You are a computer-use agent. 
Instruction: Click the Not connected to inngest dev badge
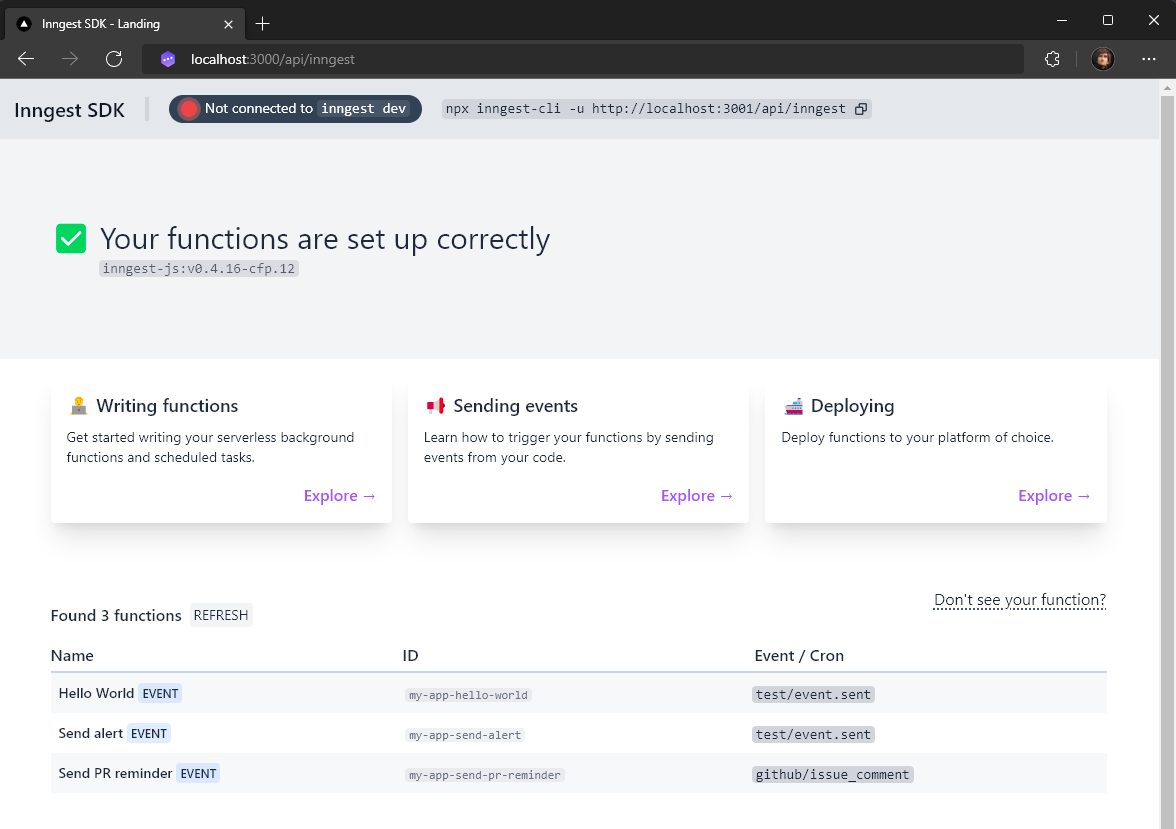295,109
